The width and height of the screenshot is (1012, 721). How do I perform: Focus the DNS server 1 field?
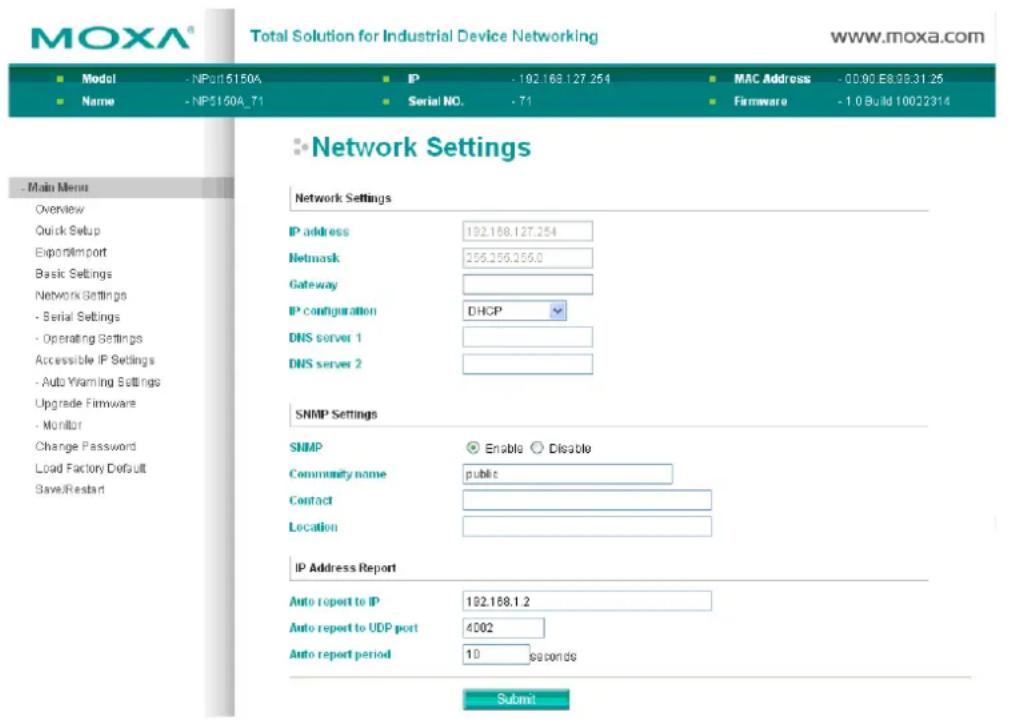pyautogui.click(x=527, y=337)
